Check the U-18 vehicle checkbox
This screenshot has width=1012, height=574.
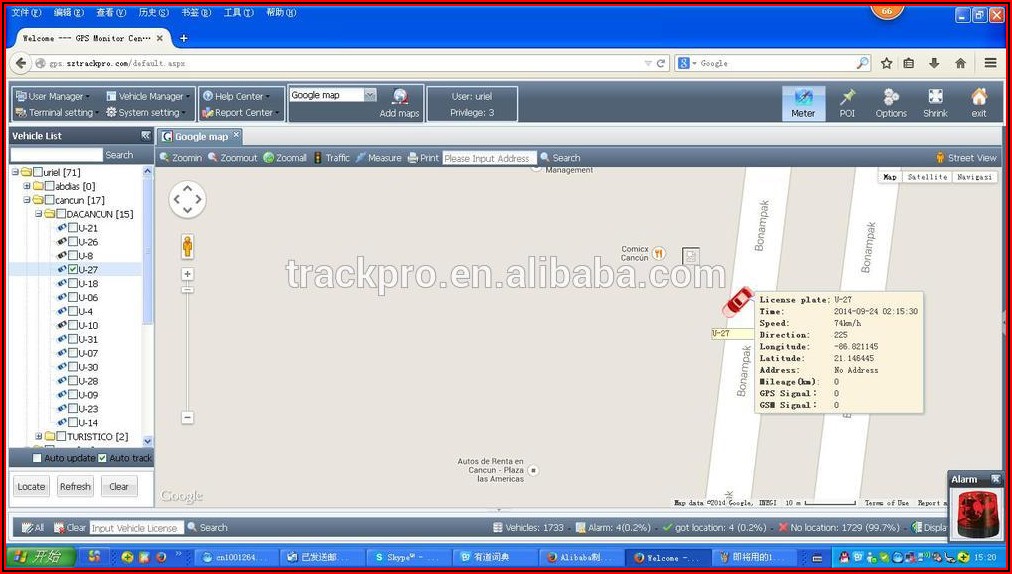click(73, 283)
